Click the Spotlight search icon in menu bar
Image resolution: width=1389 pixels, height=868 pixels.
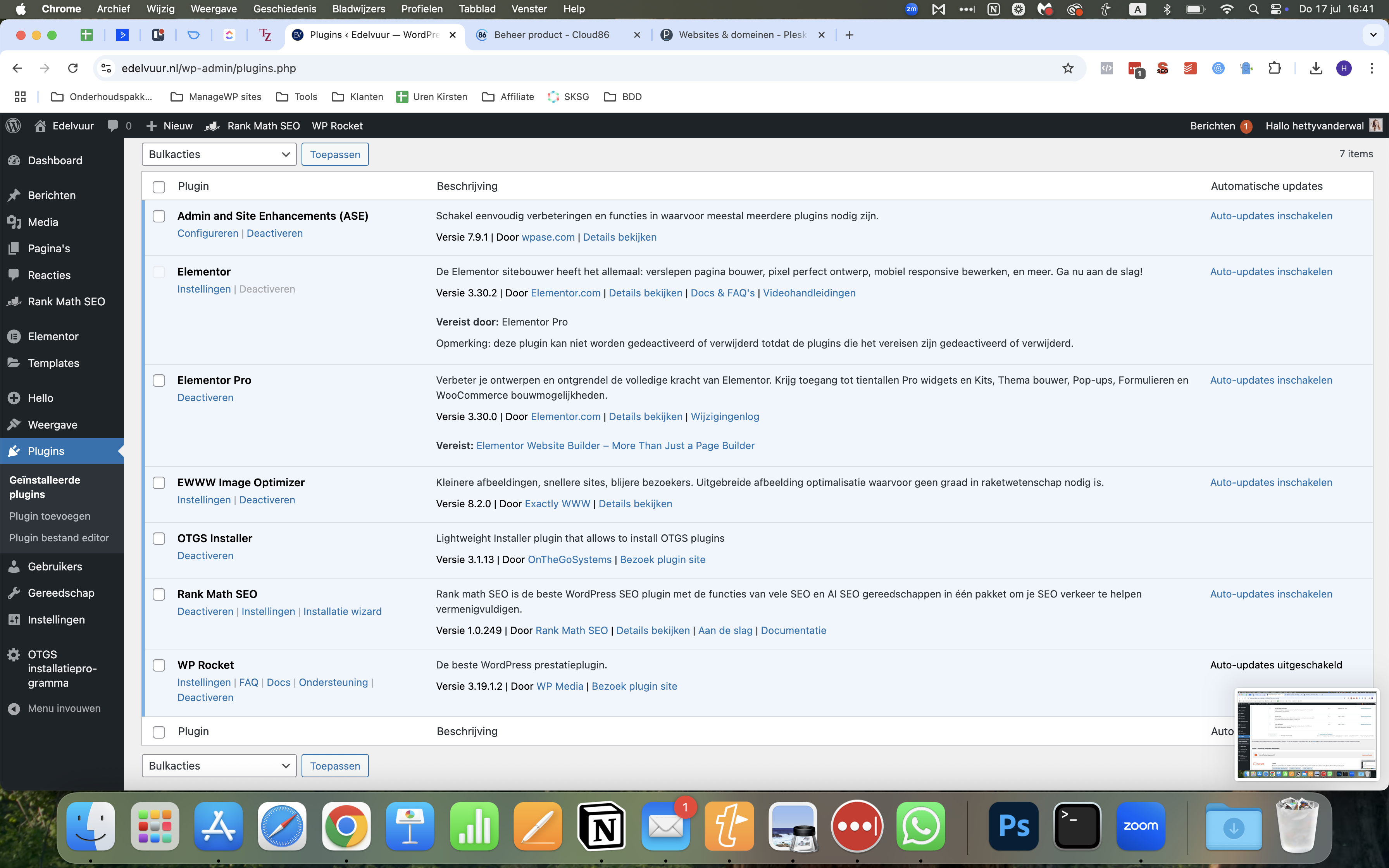click(x=1253, y=9)
